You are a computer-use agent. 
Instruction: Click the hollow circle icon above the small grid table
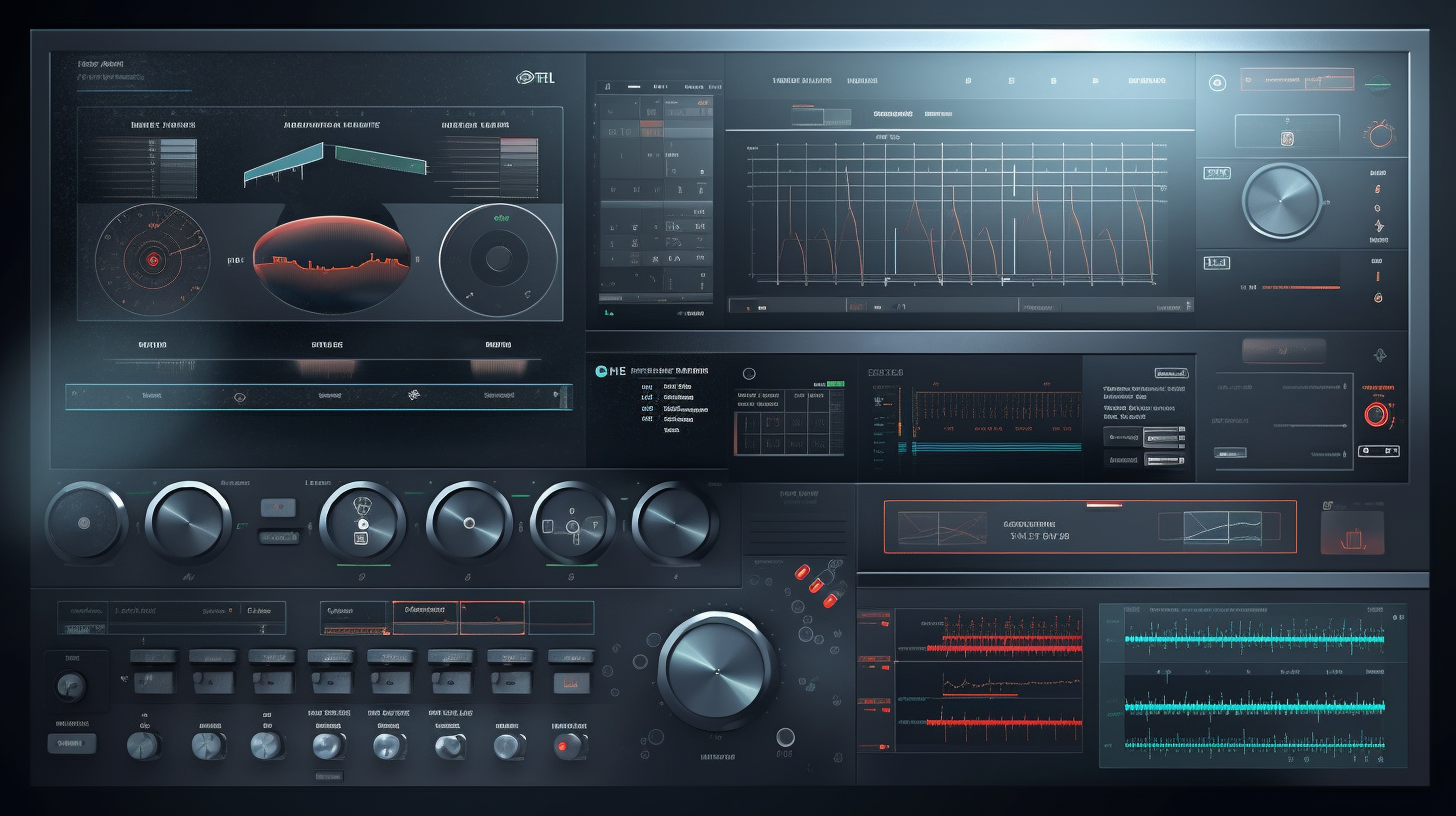(748, 374)
